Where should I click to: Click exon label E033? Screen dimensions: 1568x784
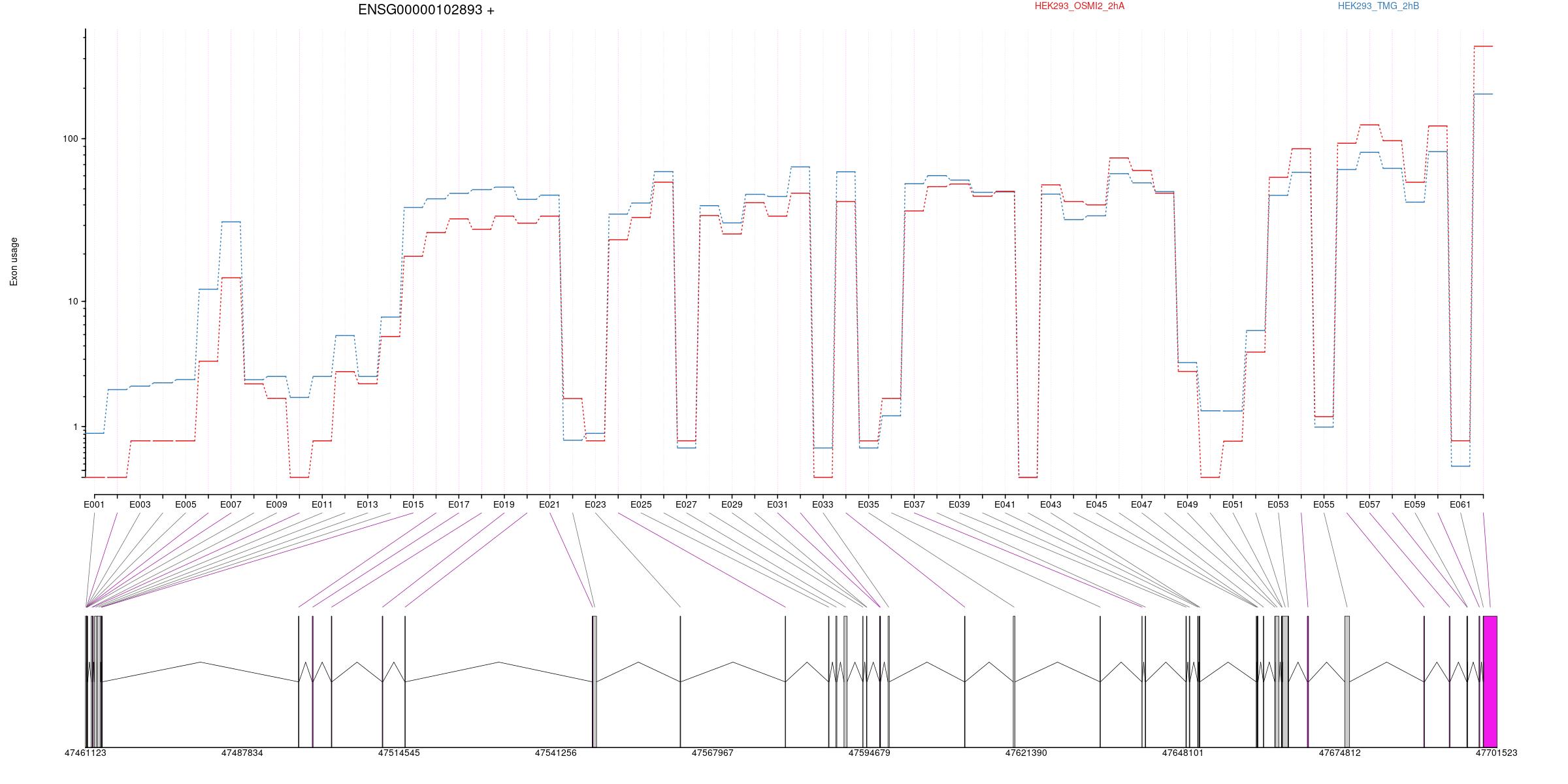[x=823, y=504]
